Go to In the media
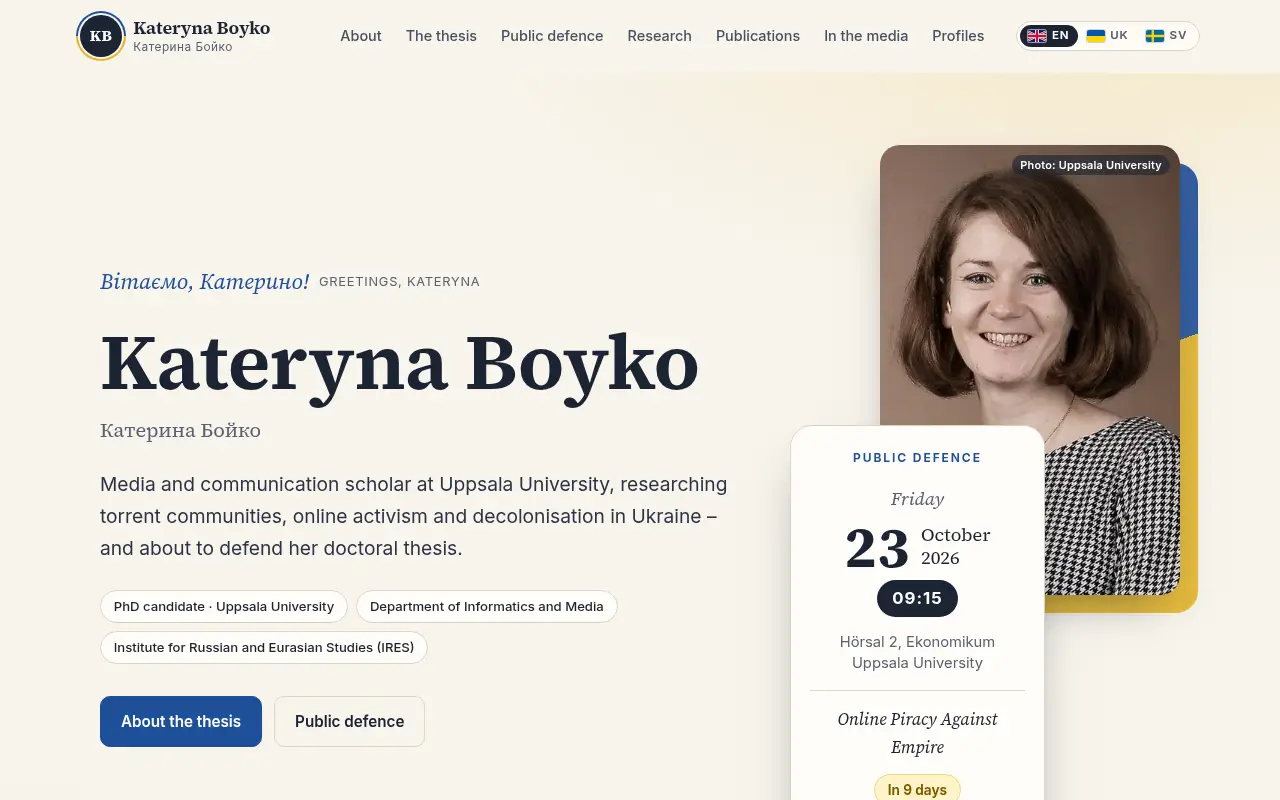Image resolution: width=1280 pixels, height=800 pixels. 866,36
